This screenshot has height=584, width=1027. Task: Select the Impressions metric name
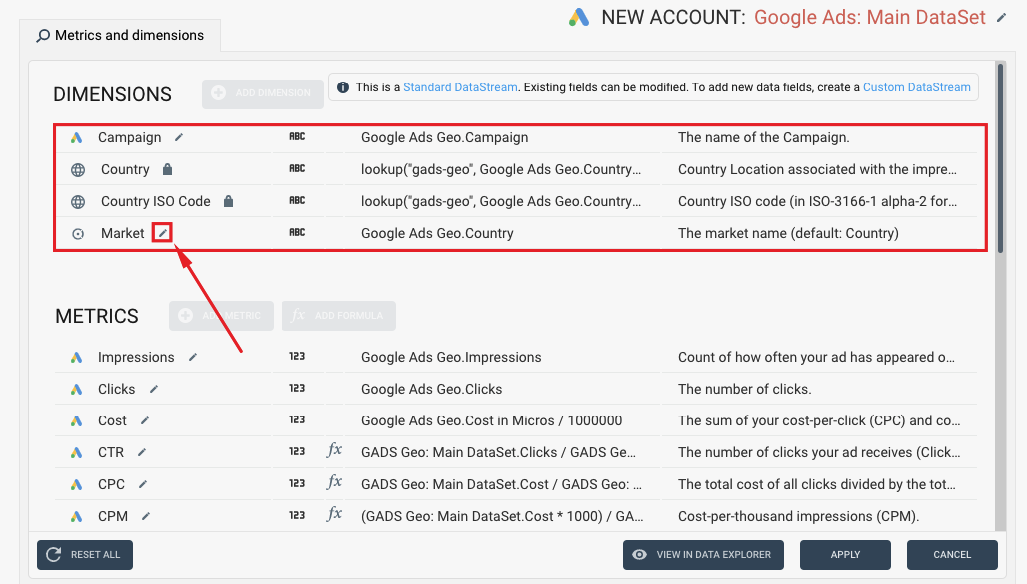click(x=136, y=357)
